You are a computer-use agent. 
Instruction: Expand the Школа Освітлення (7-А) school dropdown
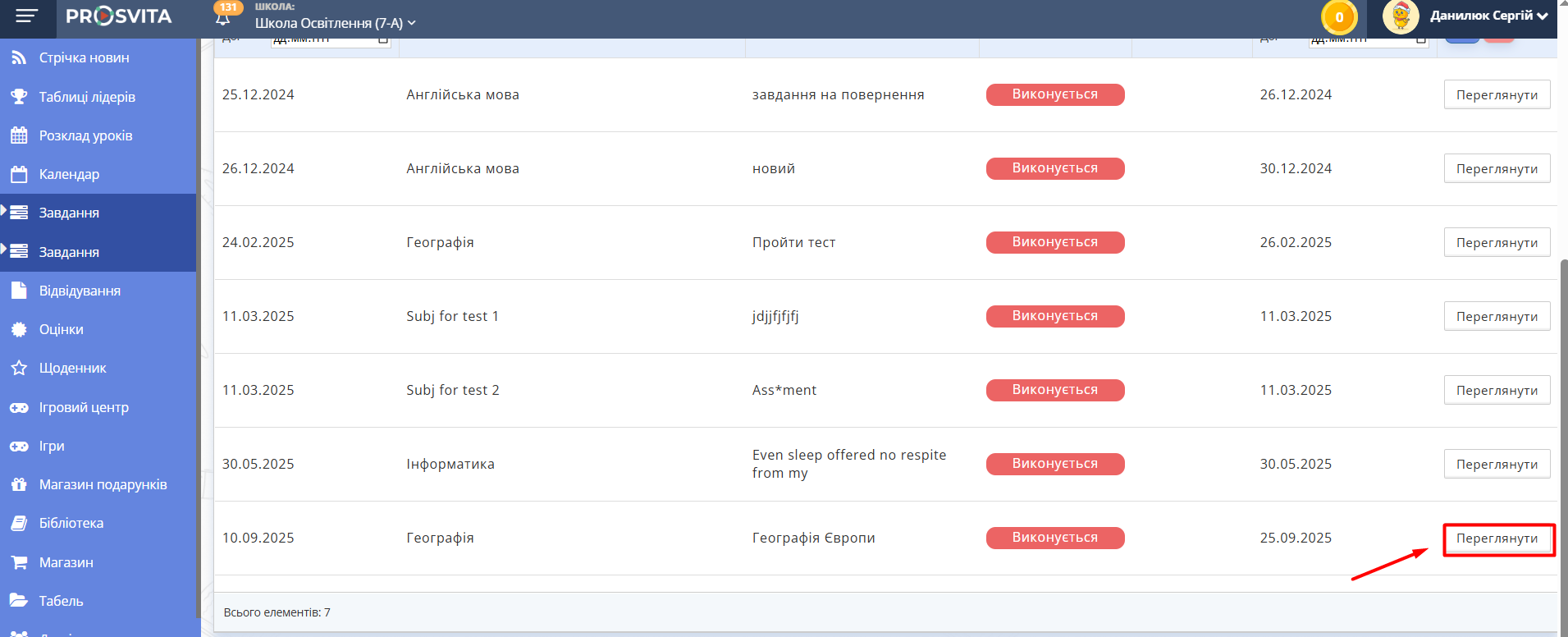pos(335,23)
